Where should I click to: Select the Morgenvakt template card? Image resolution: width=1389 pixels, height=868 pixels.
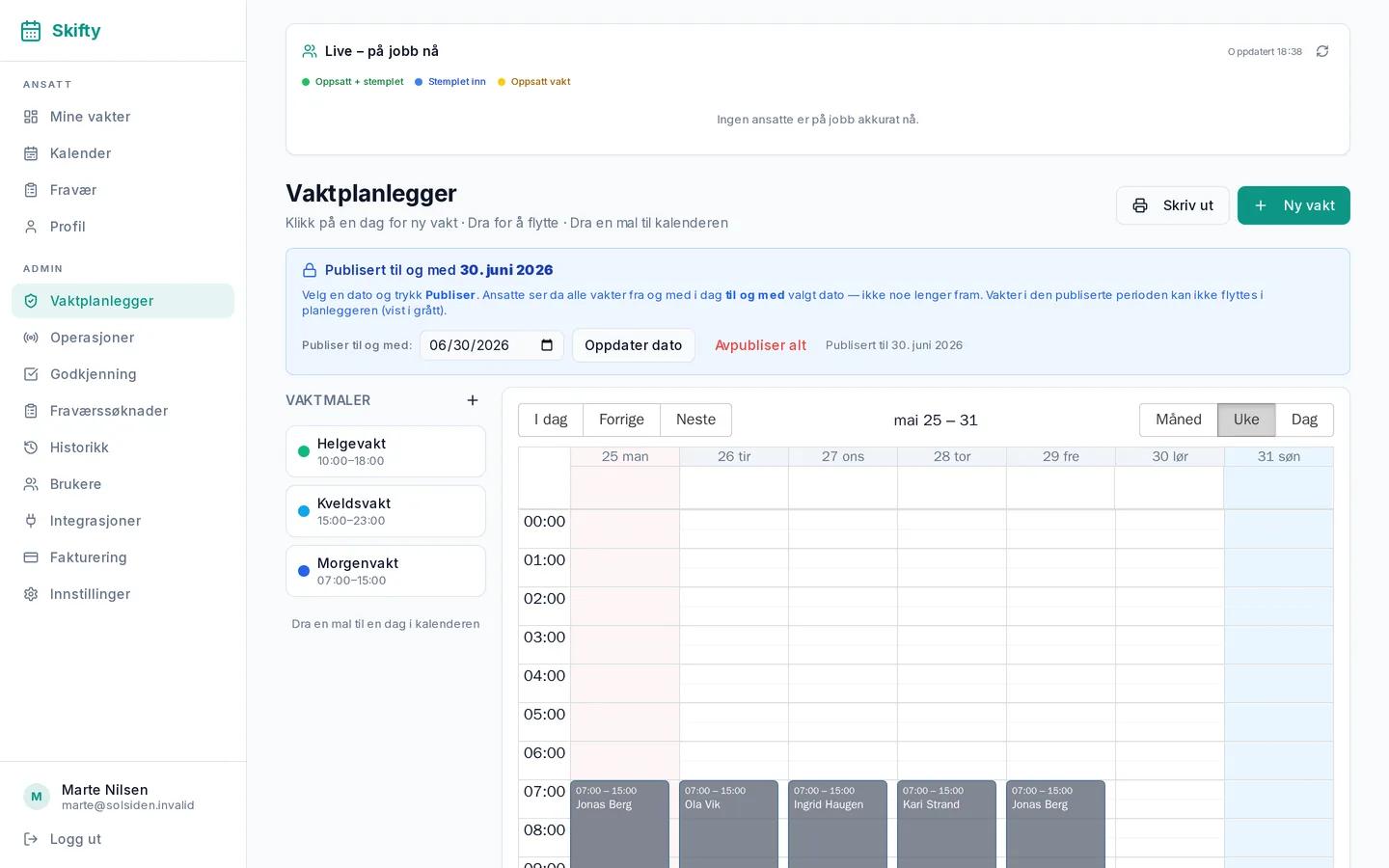(x=386, y=571)
